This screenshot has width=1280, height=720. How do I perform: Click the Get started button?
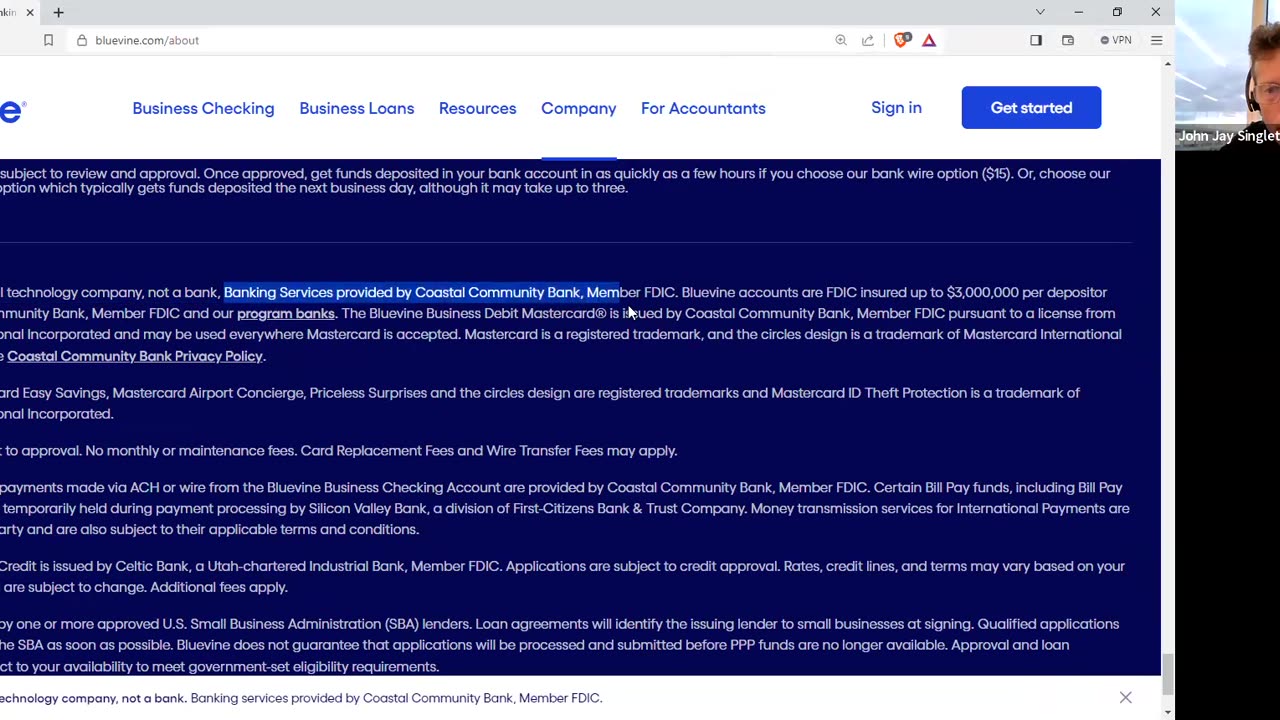click(1031, 108)
